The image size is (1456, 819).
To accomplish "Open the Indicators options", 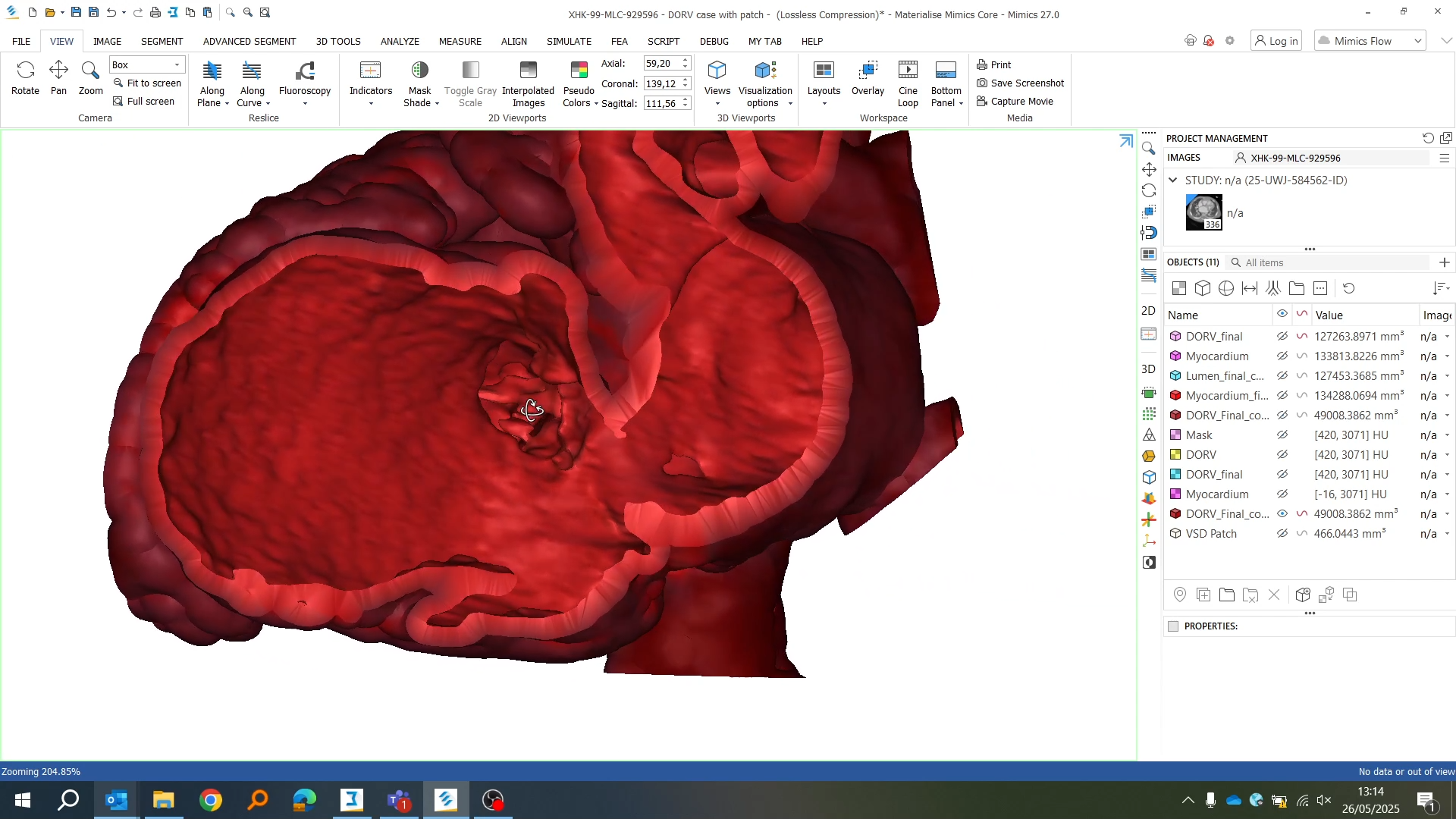I will [371, 83].
